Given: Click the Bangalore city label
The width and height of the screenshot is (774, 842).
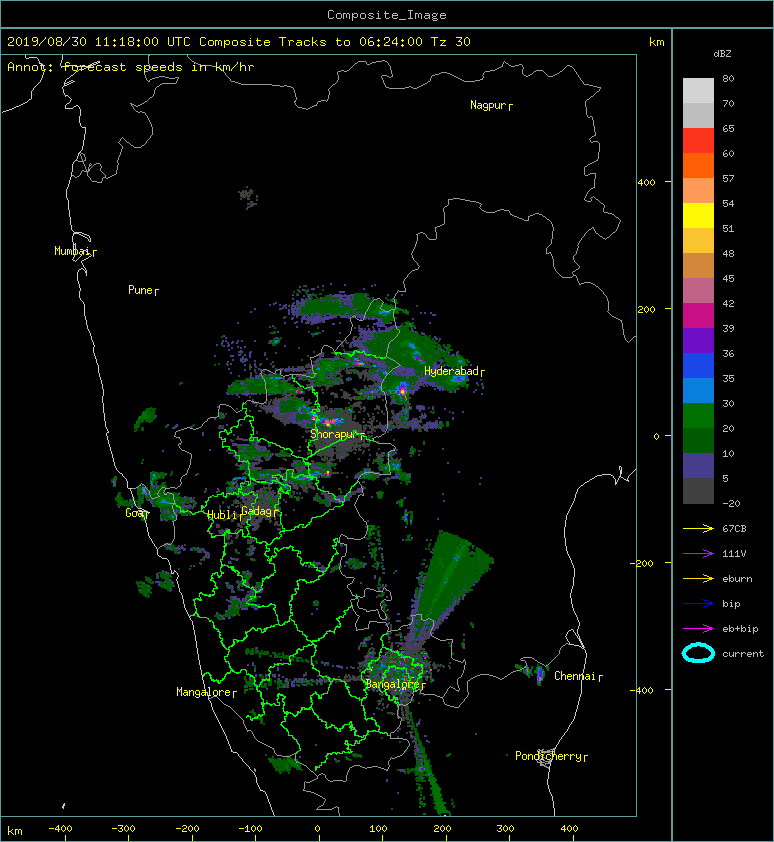Looking at the screenshot, I should coord(395,685).
